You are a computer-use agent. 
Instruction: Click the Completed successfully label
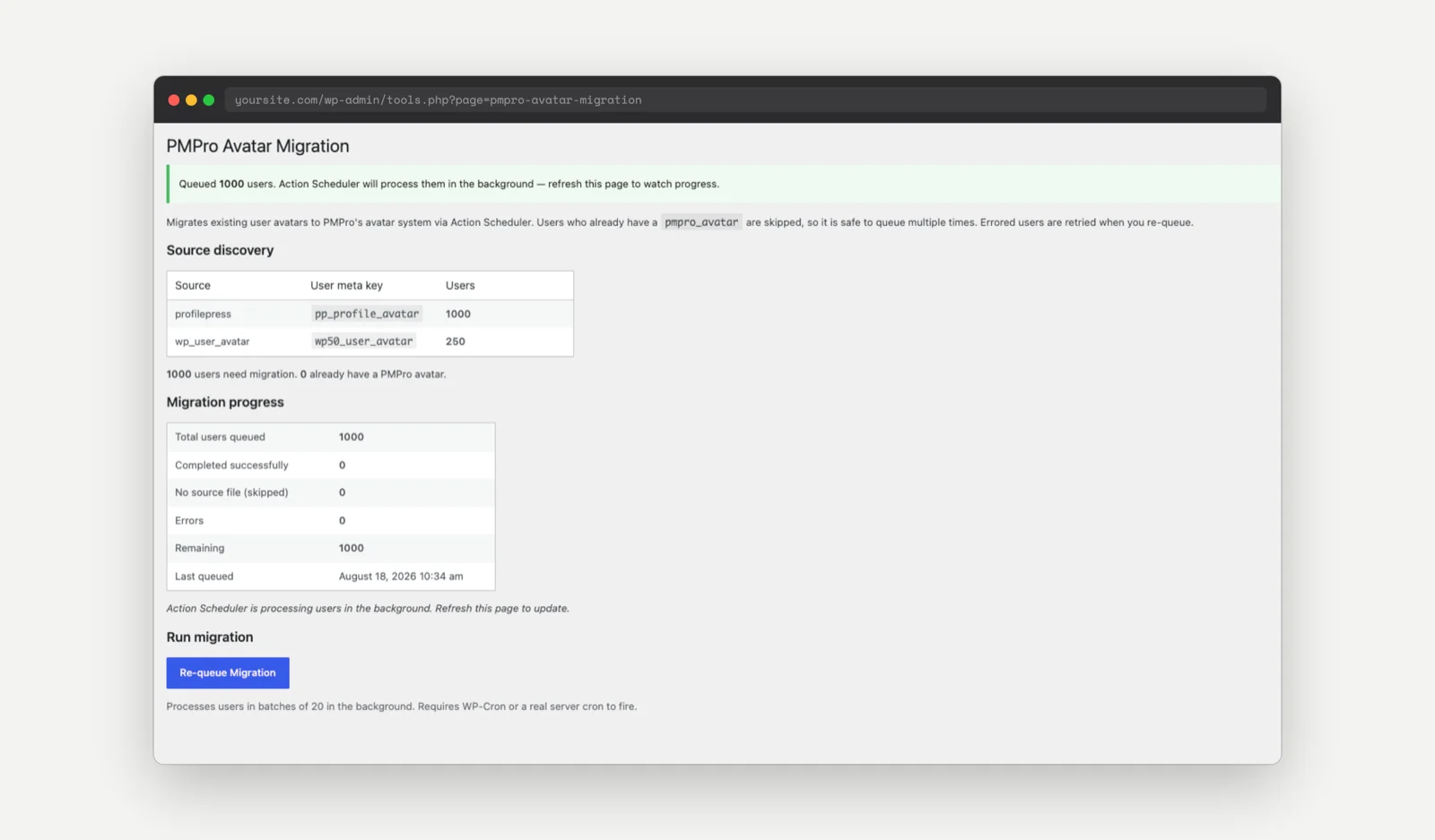tap(231, 465)
